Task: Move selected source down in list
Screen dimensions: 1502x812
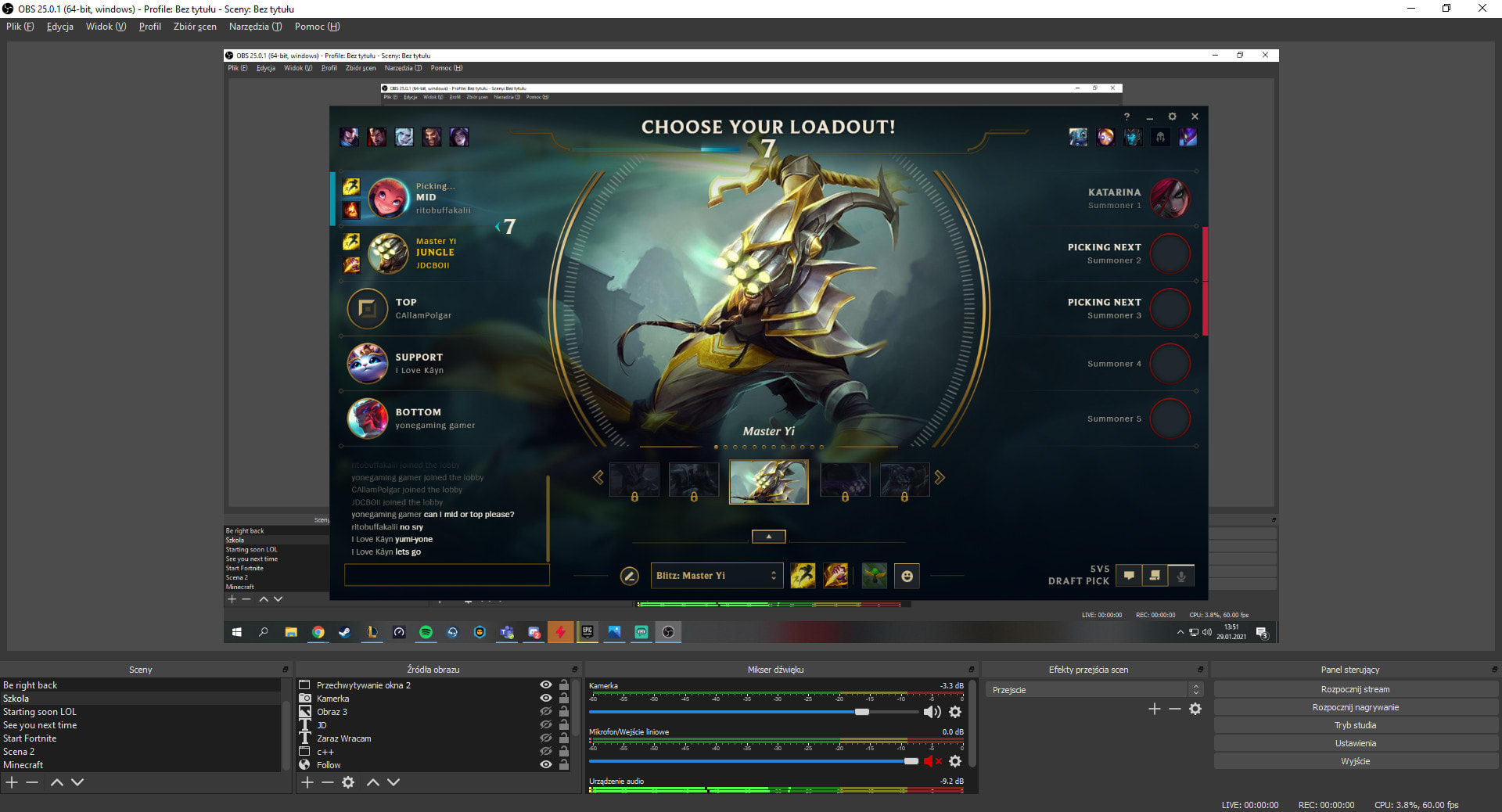Action: point(393,782)
